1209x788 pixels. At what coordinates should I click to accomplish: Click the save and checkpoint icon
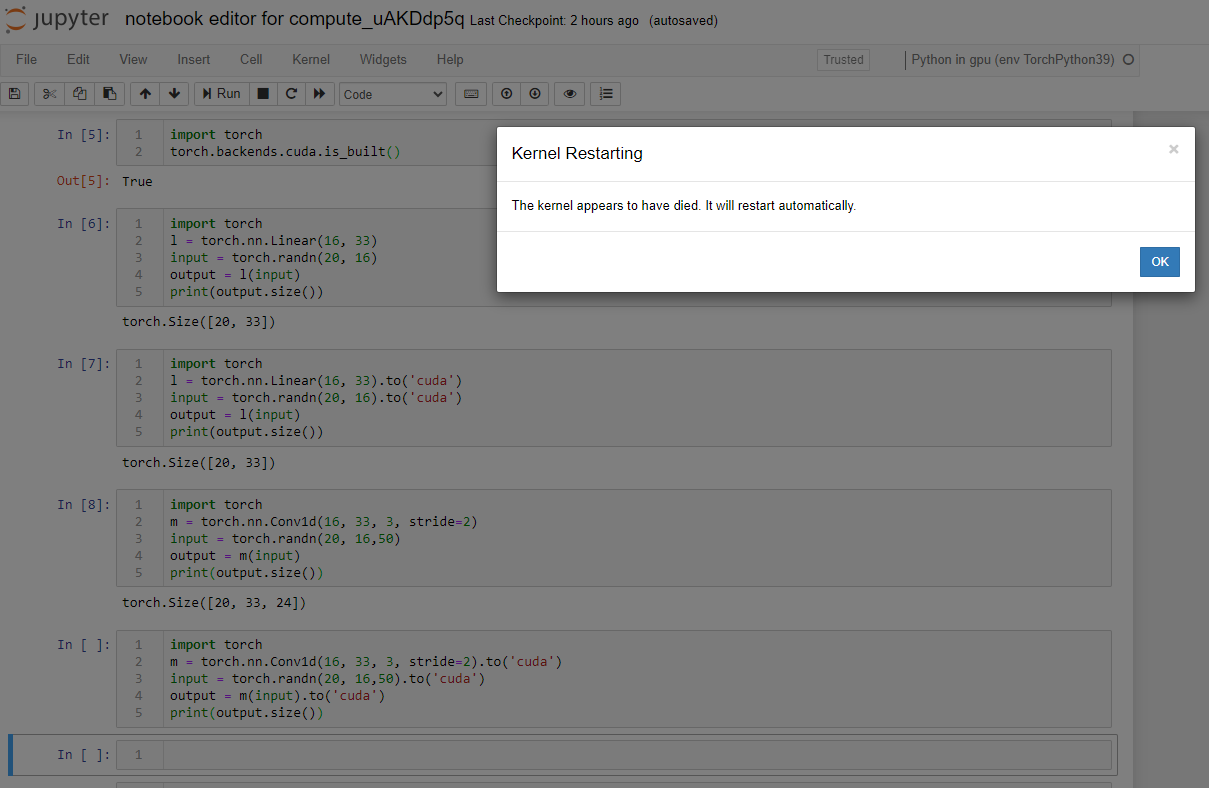pos(14,94)
